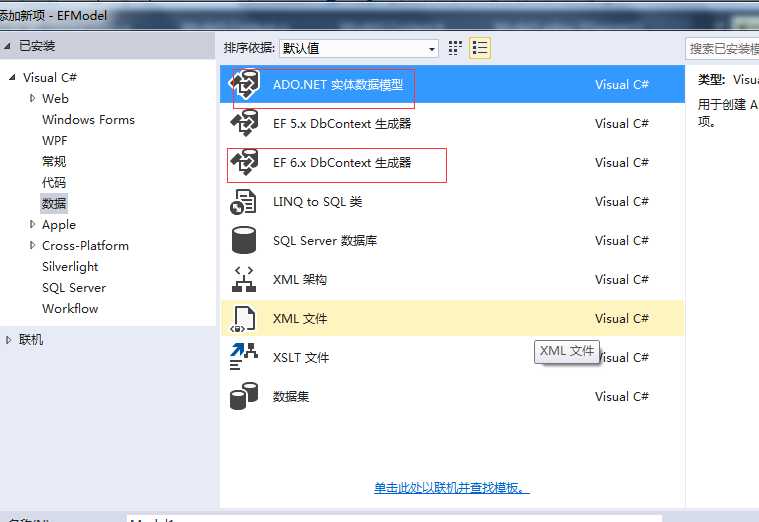Click the LINQ to SQL class icon
759x522 pixels.
pos(243,201)
